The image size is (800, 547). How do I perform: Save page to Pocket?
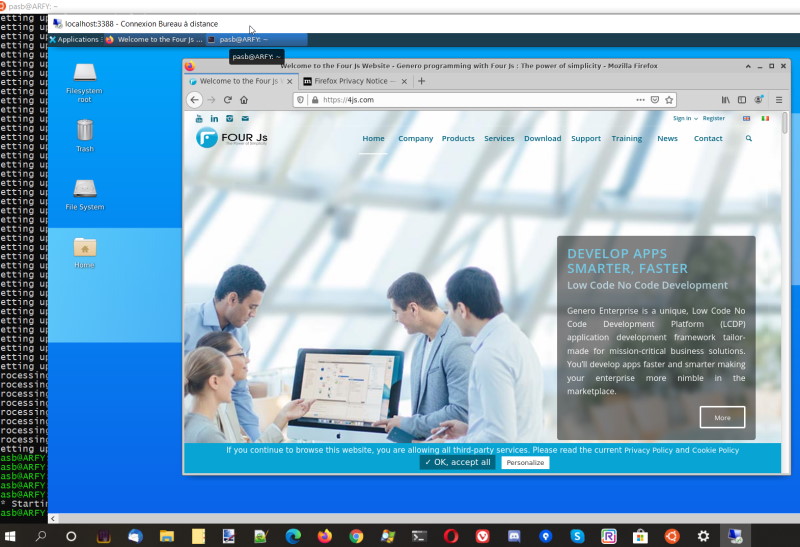pos(655,100)
